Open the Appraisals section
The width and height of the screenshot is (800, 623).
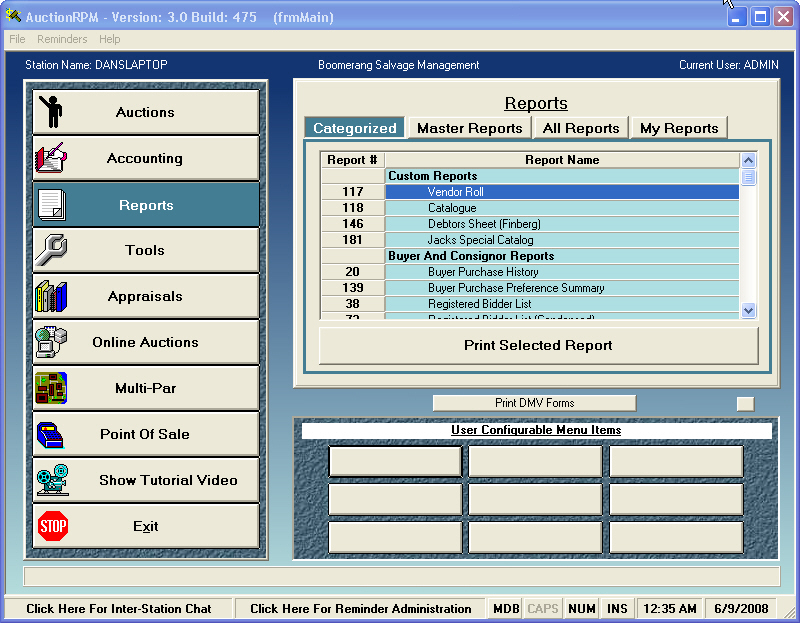click(146, 296)
